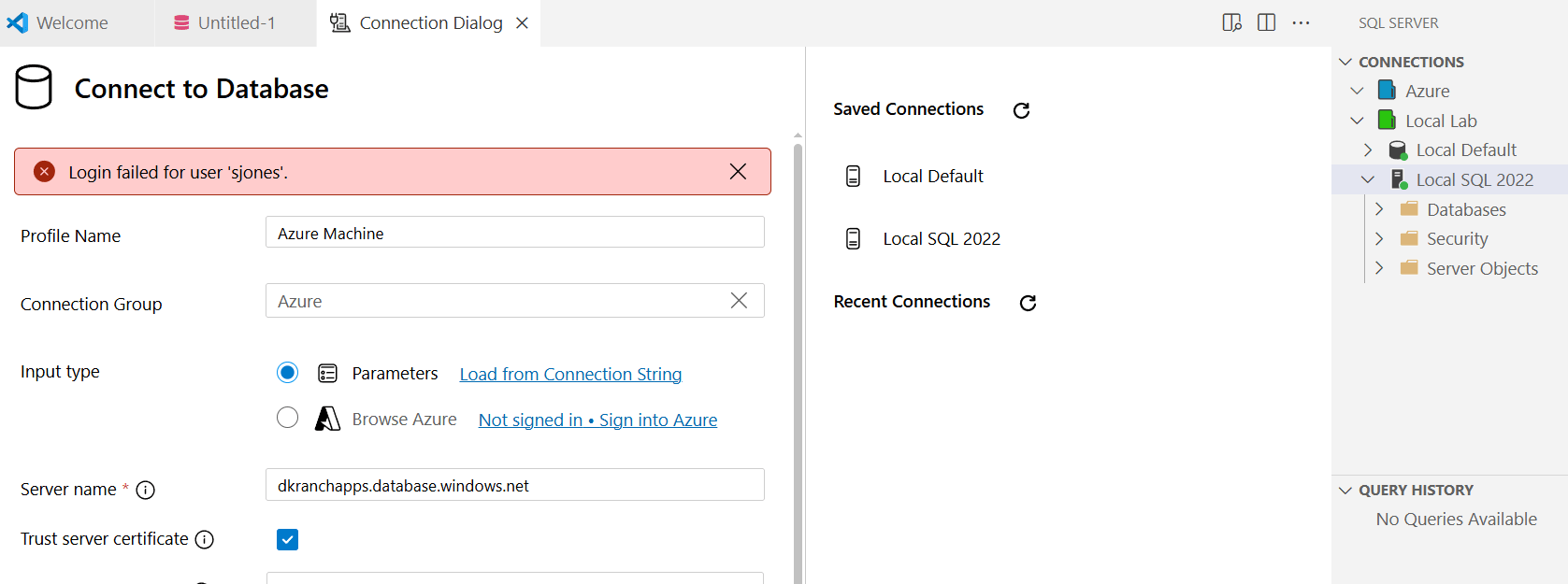This screenshot has height=584, width=1568.
Task: Dismiss the login failed error banner
Action: [x=738, y=172]
